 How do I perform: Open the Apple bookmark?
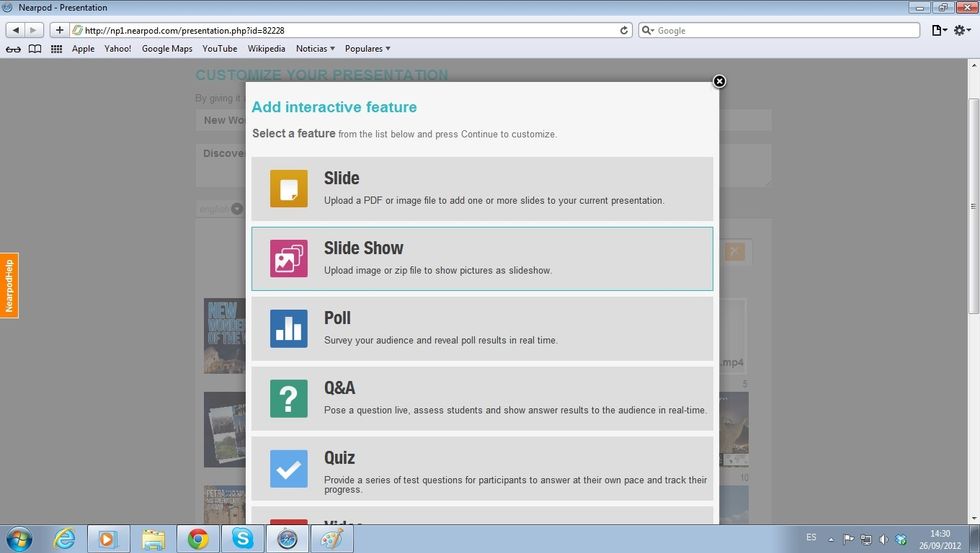tap(83, 49)
